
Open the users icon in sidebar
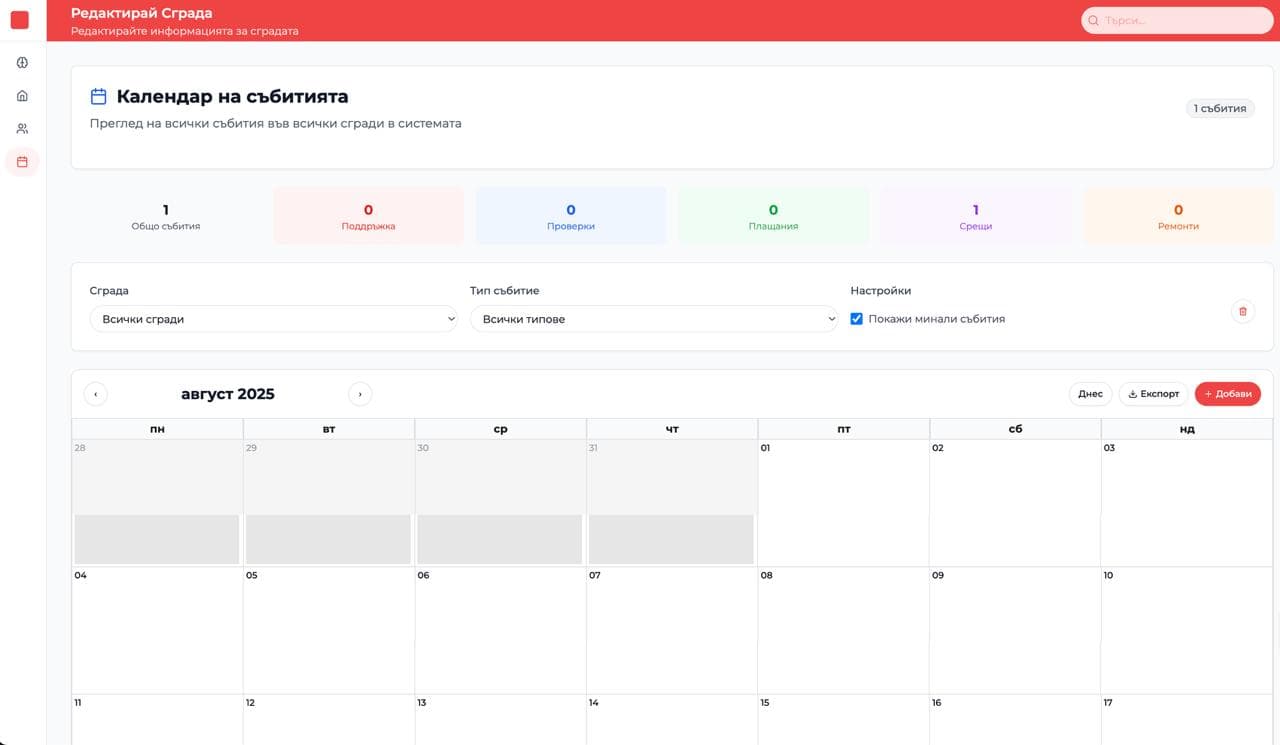(x=22, y=129)
